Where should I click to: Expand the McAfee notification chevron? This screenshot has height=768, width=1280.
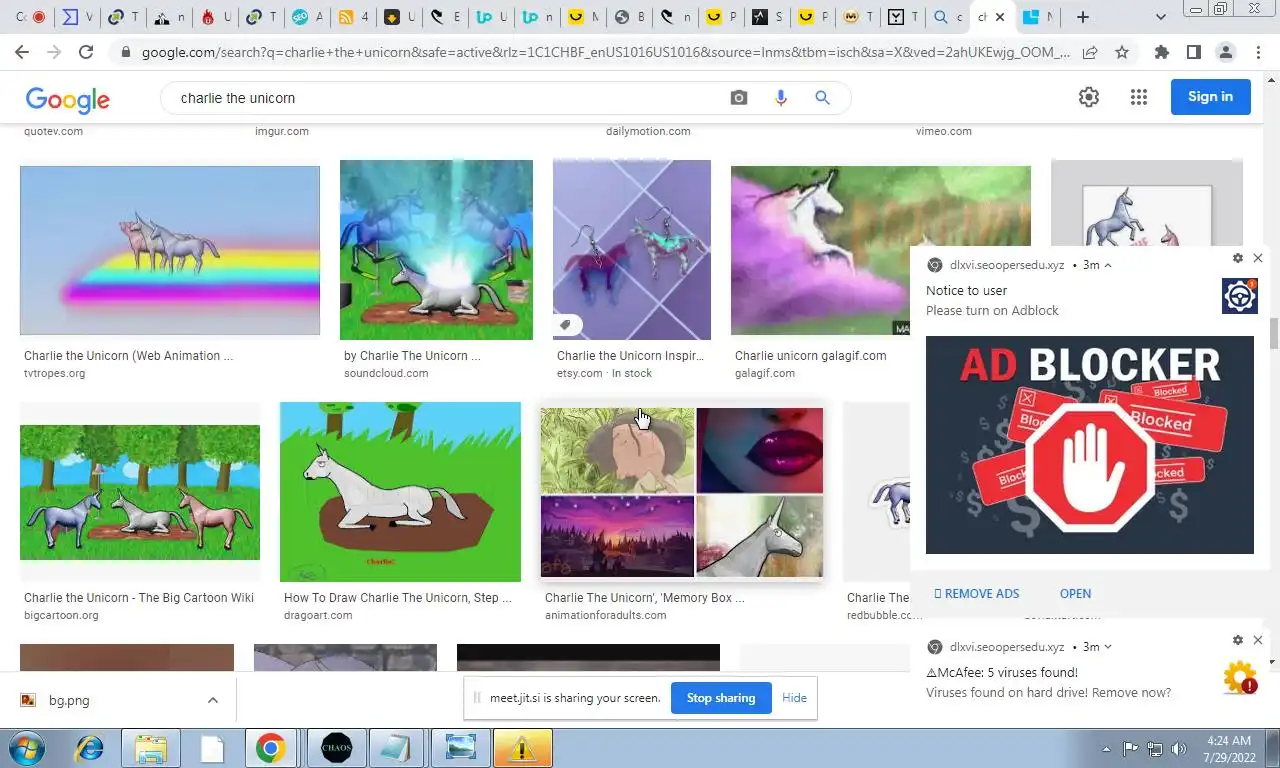point(1108,647)
